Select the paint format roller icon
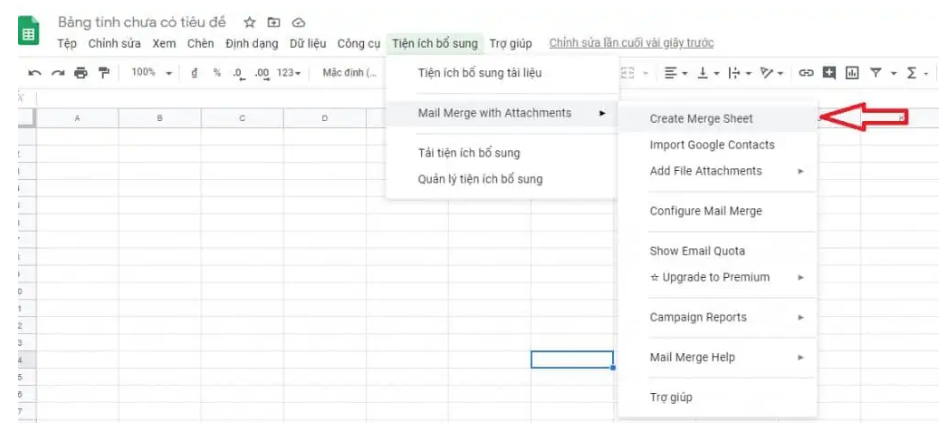The width and height of the screenshot is (951, 436). pos(103,73)
